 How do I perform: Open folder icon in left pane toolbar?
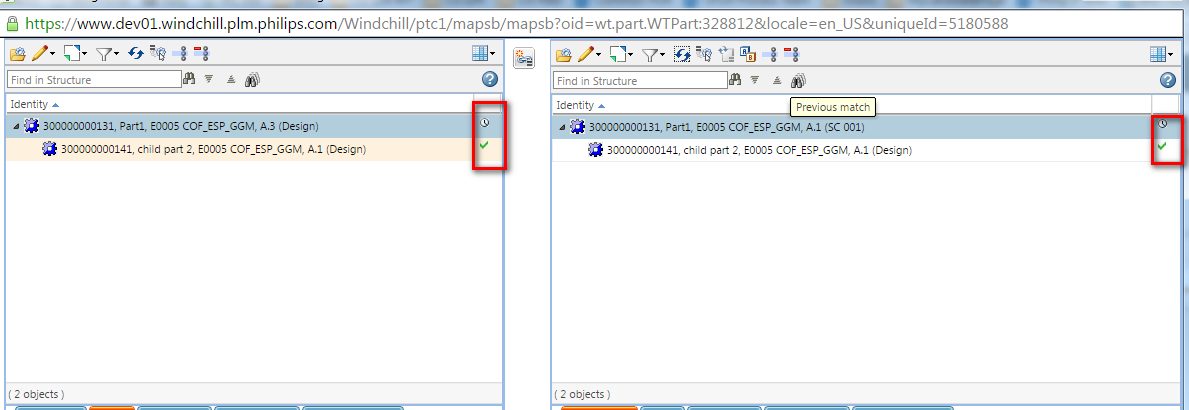(x=17, y=54)
